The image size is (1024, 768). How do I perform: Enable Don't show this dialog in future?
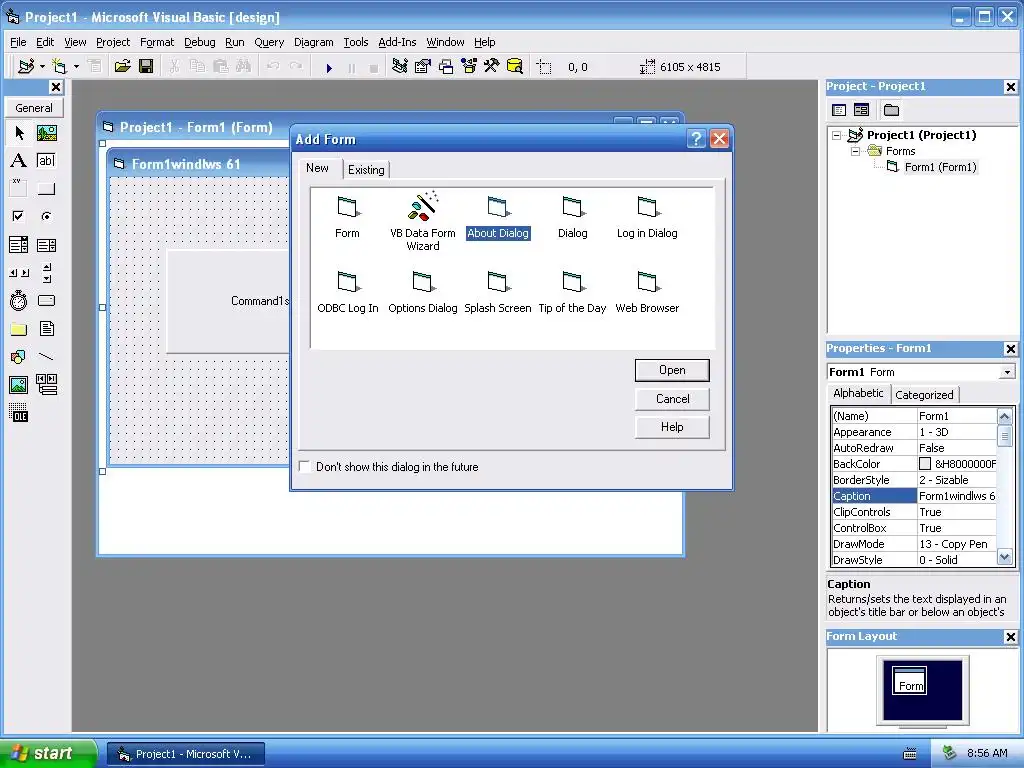click(304, 466)
